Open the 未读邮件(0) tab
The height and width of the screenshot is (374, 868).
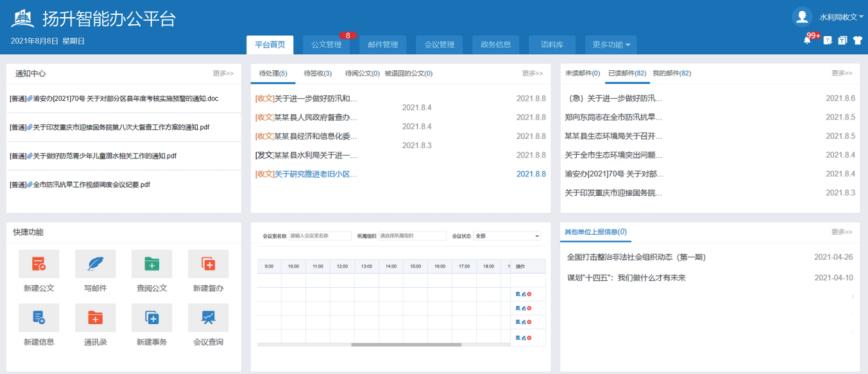click(582, 73)
